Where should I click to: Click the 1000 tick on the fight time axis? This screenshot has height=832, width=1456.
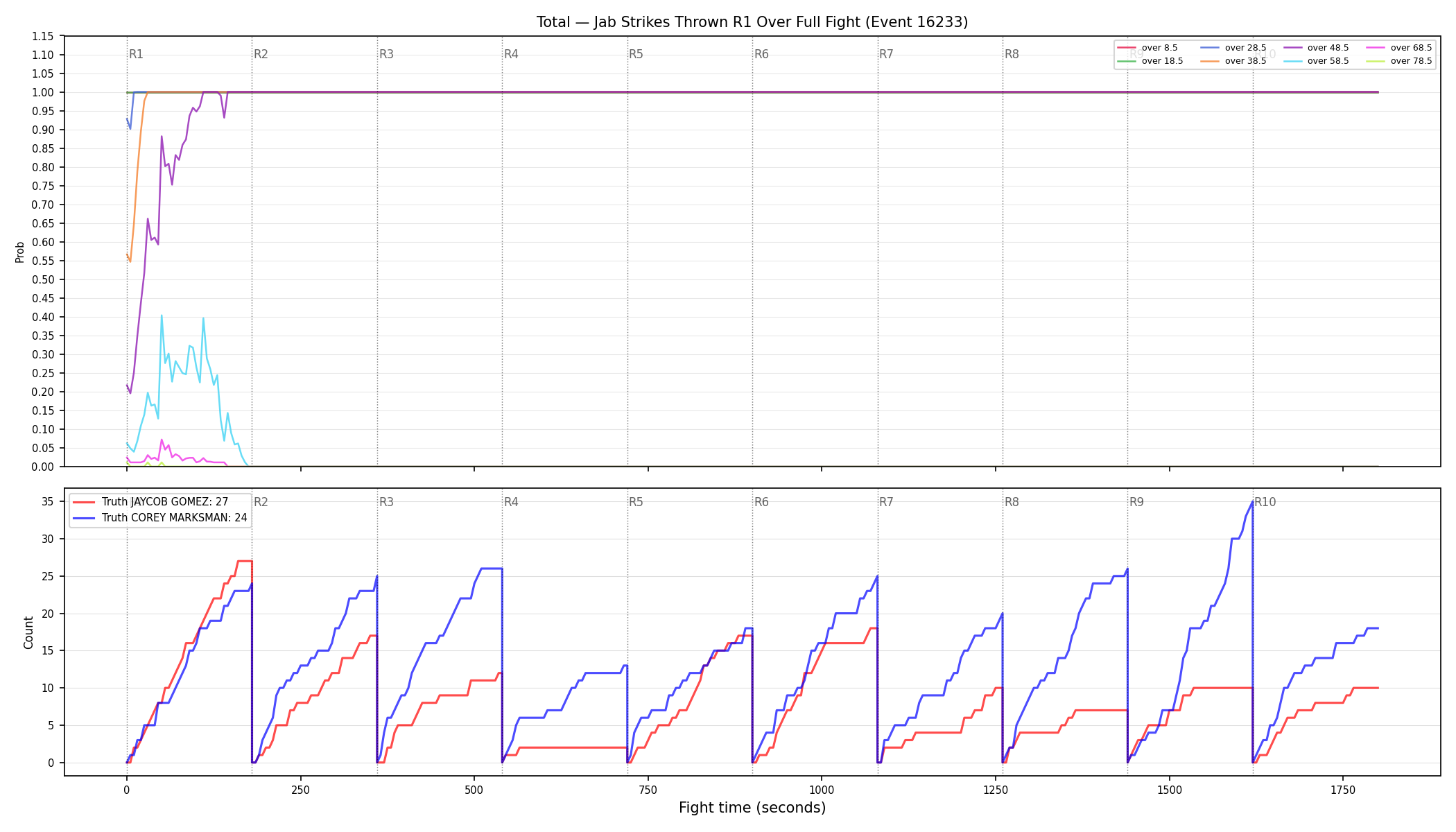822,790
